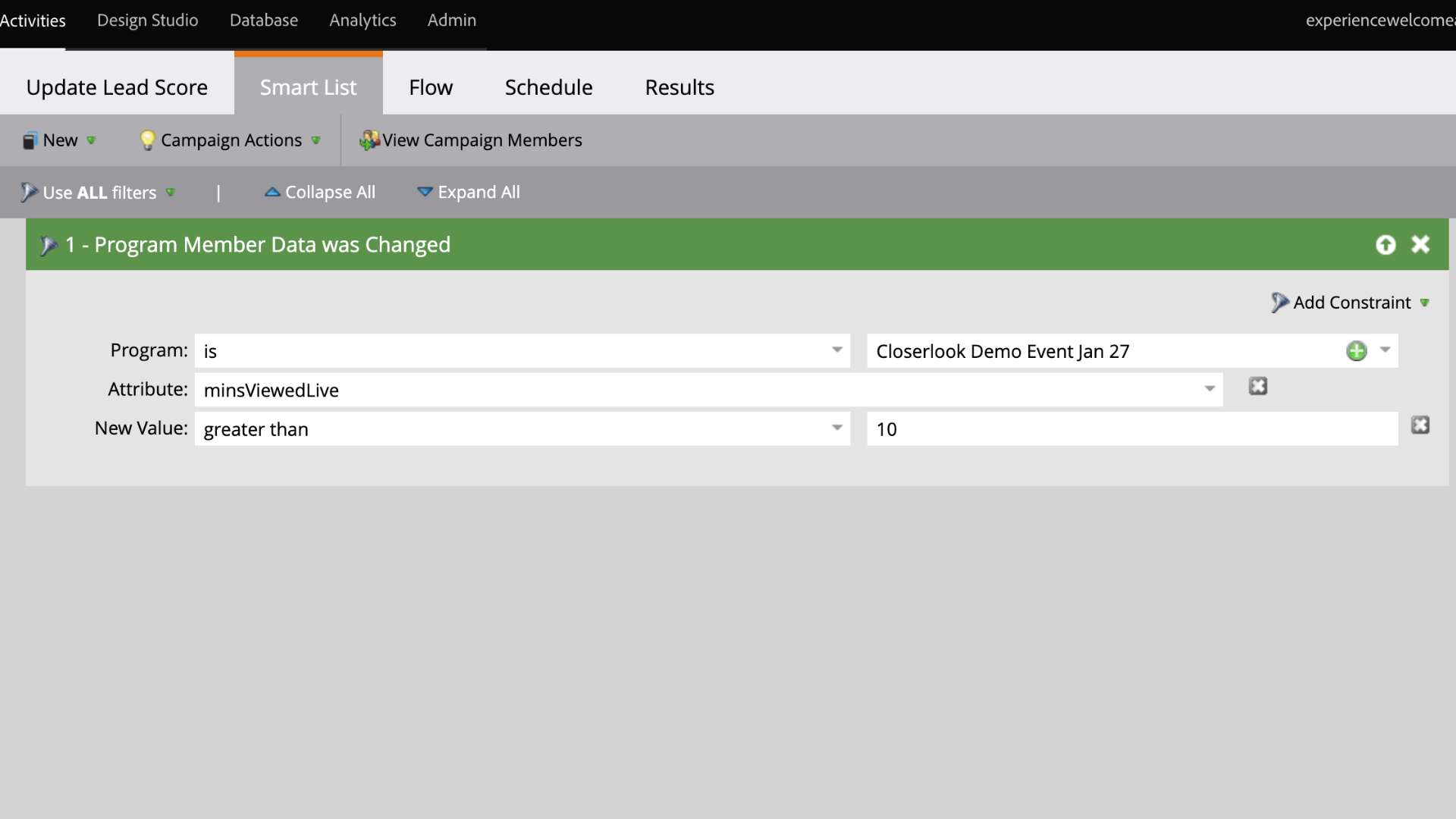Screen dimensions: 1456x819
Task: Open the Add Constraint dropdown arrow
Action: click(1425, 303)
